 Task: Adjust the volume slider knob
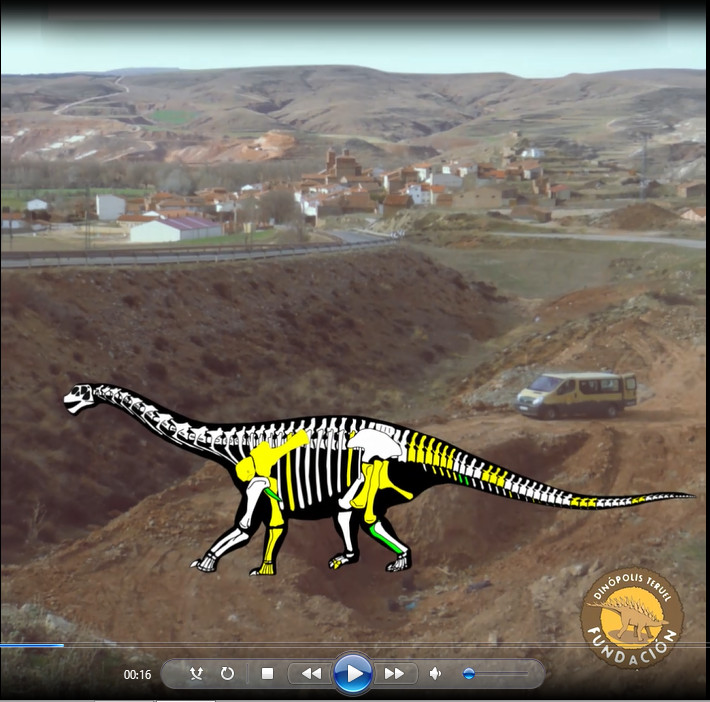[x=469, y=674]
